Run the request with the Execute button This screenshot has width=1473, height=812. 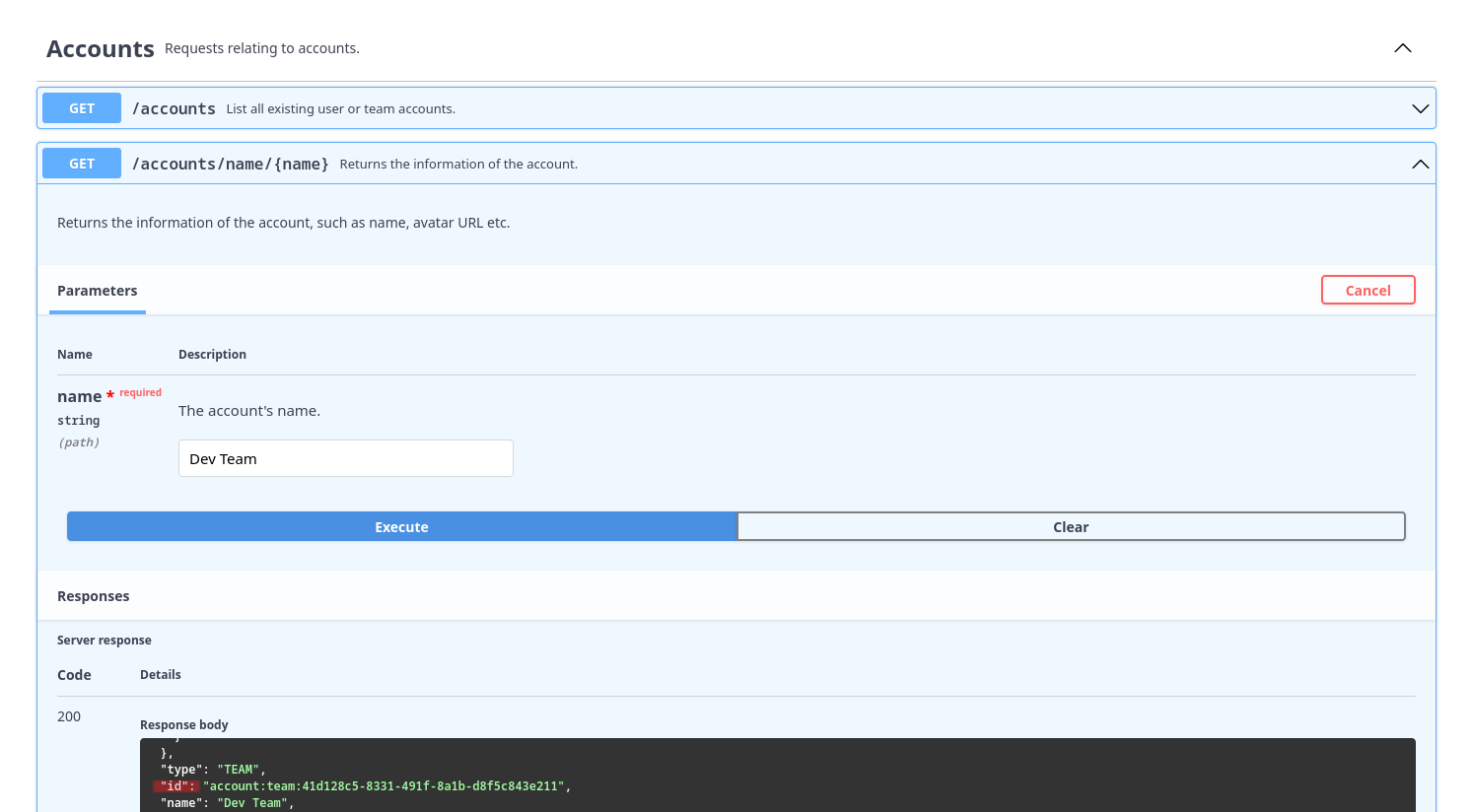[401, 527]
